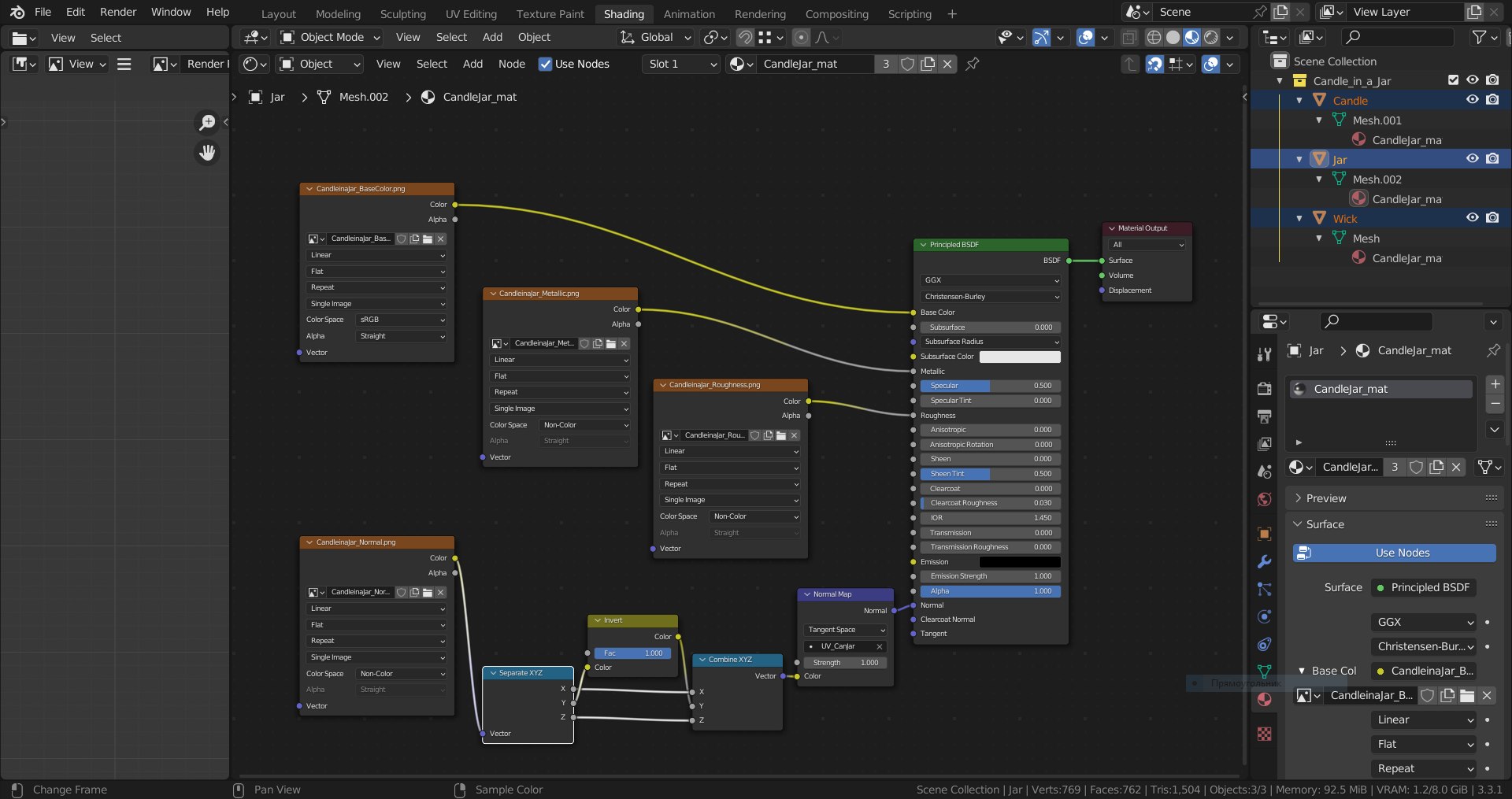Open the Object Mode dropdown
This screenshot has width=1512, height=799.
coord(331,37)
